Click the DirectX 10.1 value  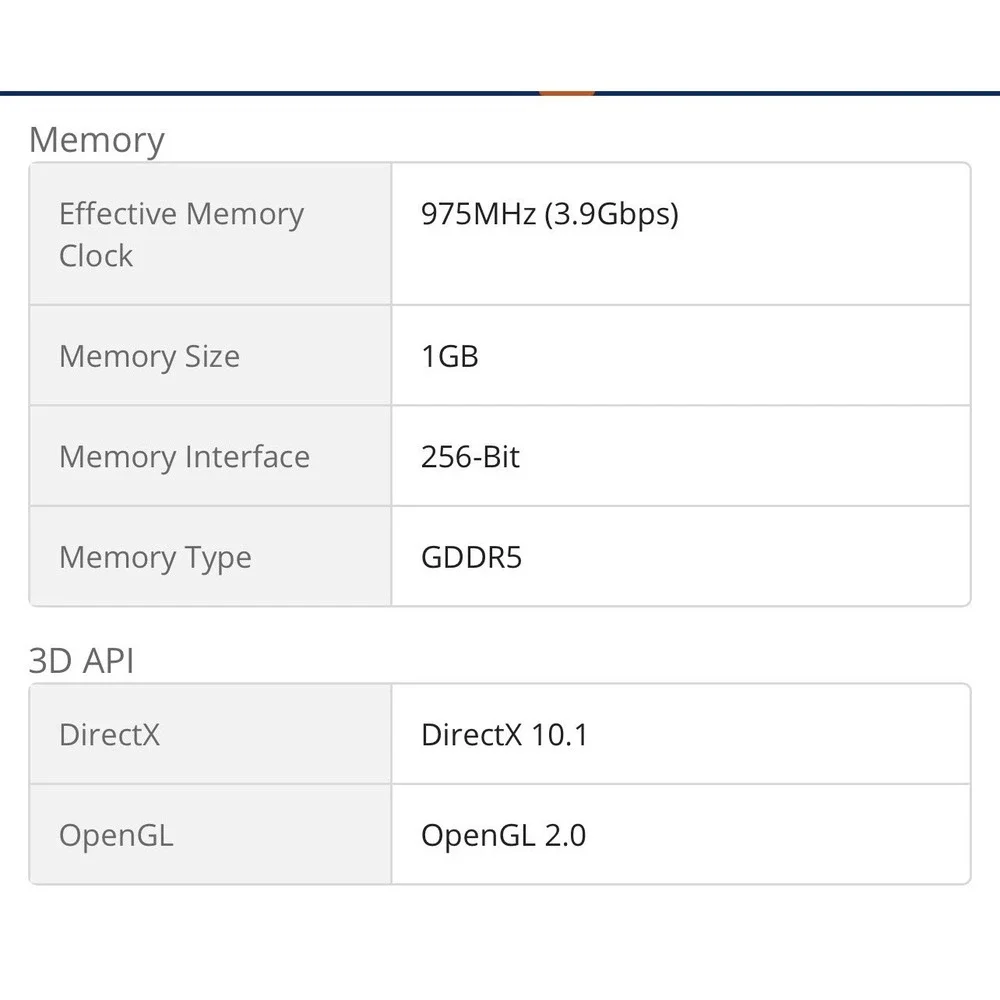[504, 735]
